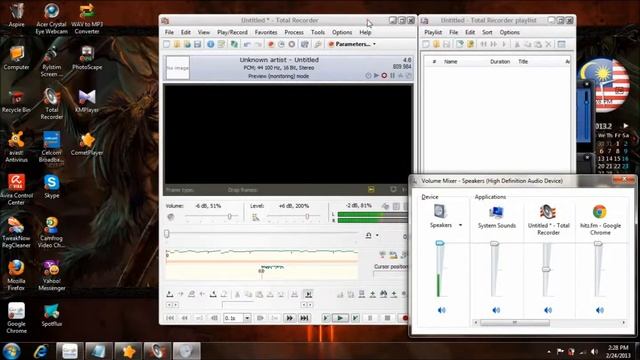Click small record circle in track info panel

click(384, 76)
